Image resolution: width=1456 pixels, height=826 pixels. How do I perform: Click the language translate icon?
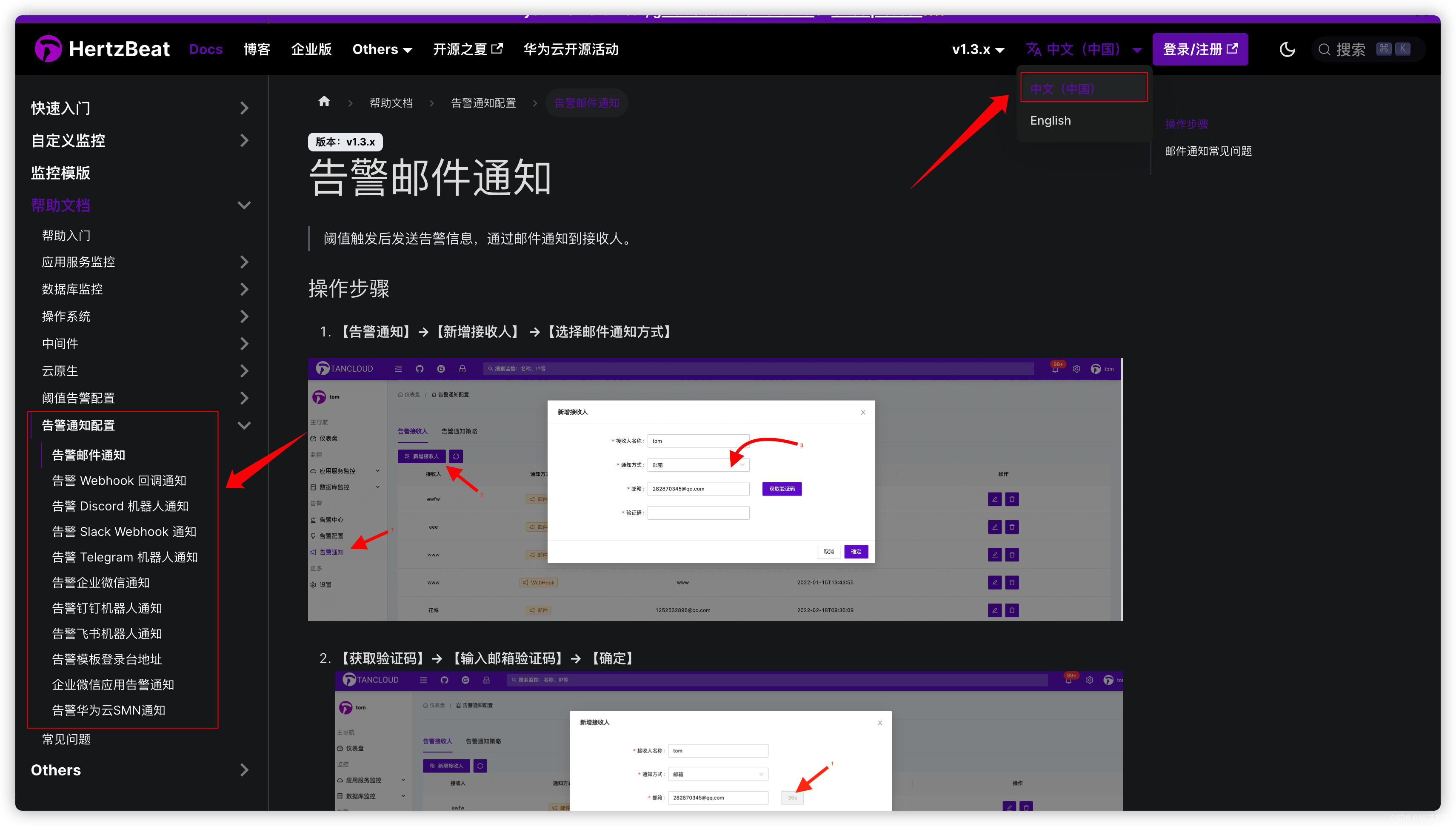[1033, 49]
